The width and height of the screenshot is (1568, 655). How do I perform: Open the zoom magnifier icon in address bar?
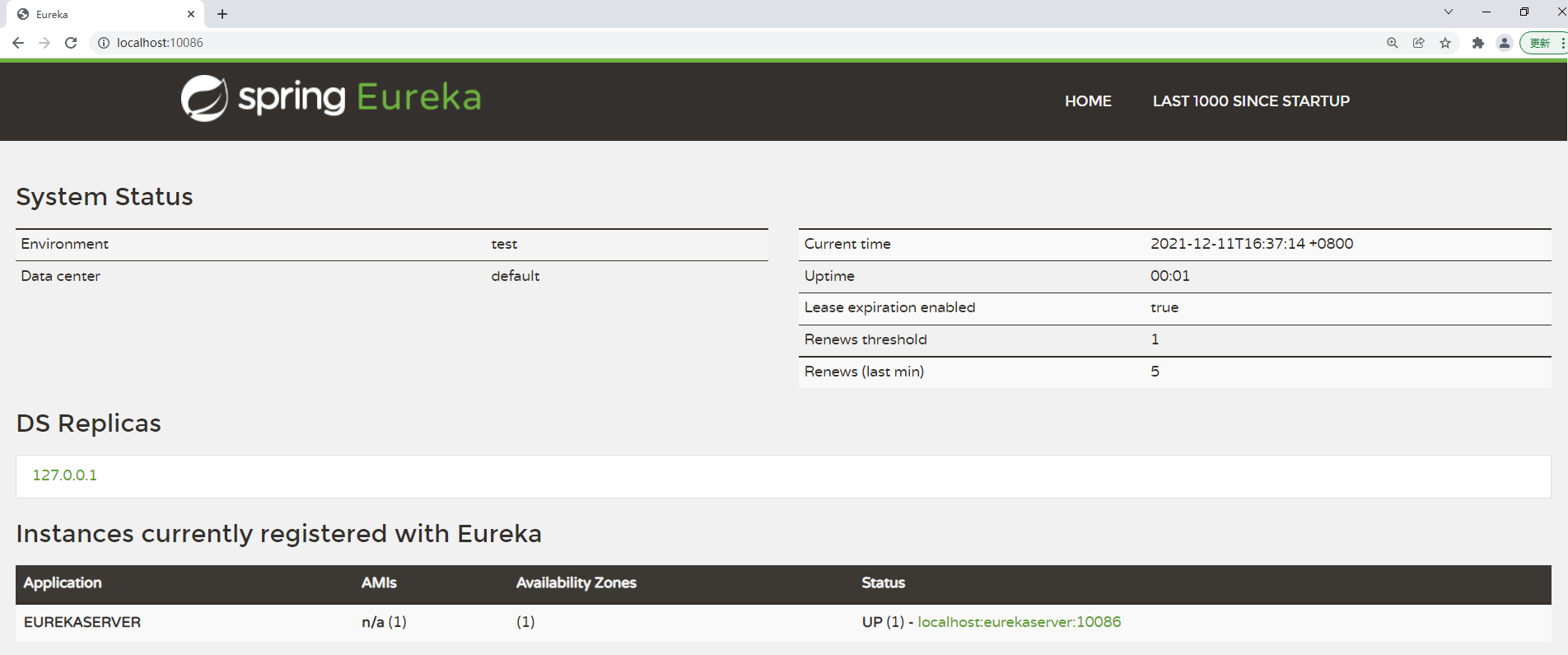[x=1392, y=43]
